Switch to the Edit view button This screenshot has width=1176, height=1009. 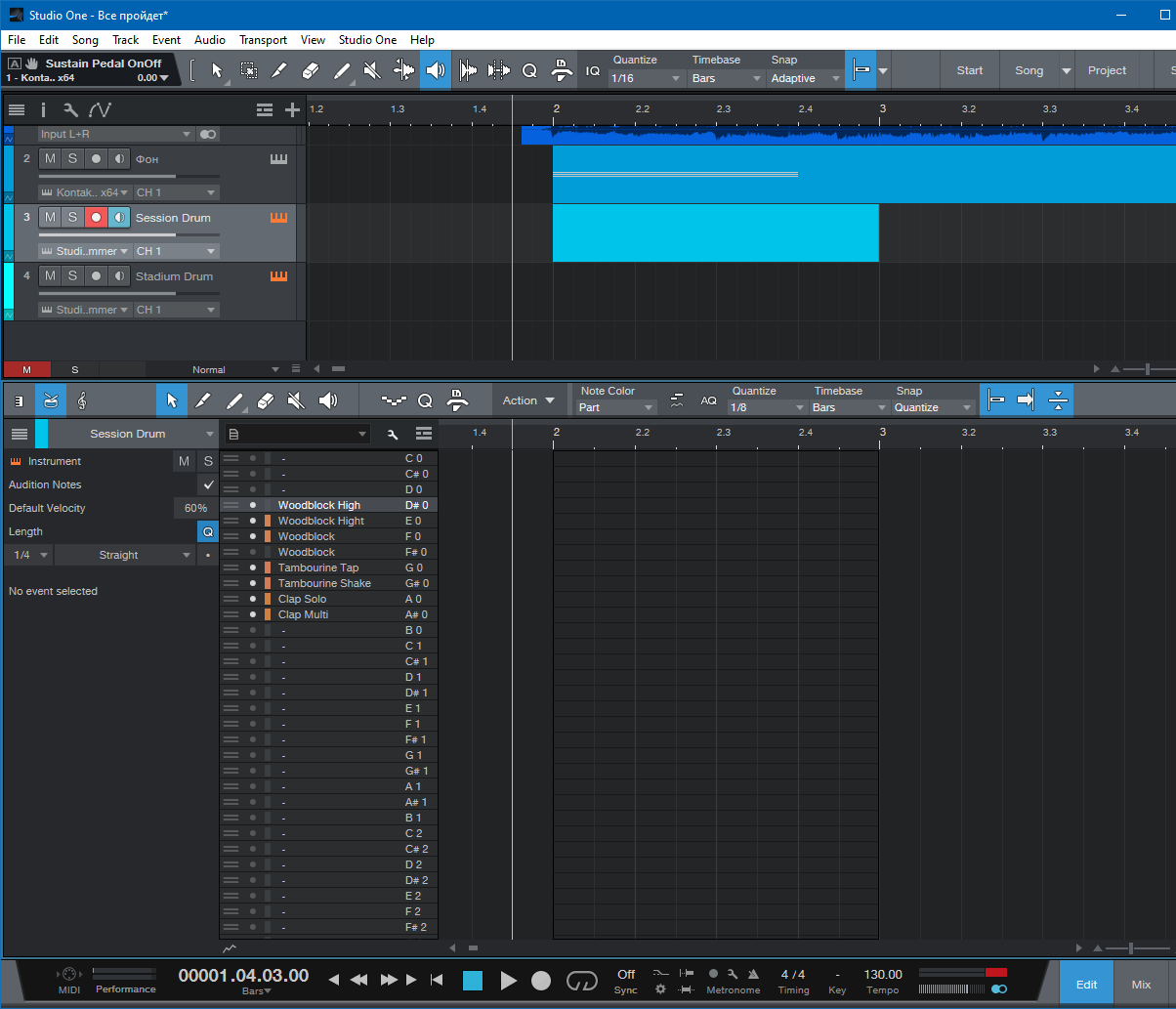tap(1086, 985)
